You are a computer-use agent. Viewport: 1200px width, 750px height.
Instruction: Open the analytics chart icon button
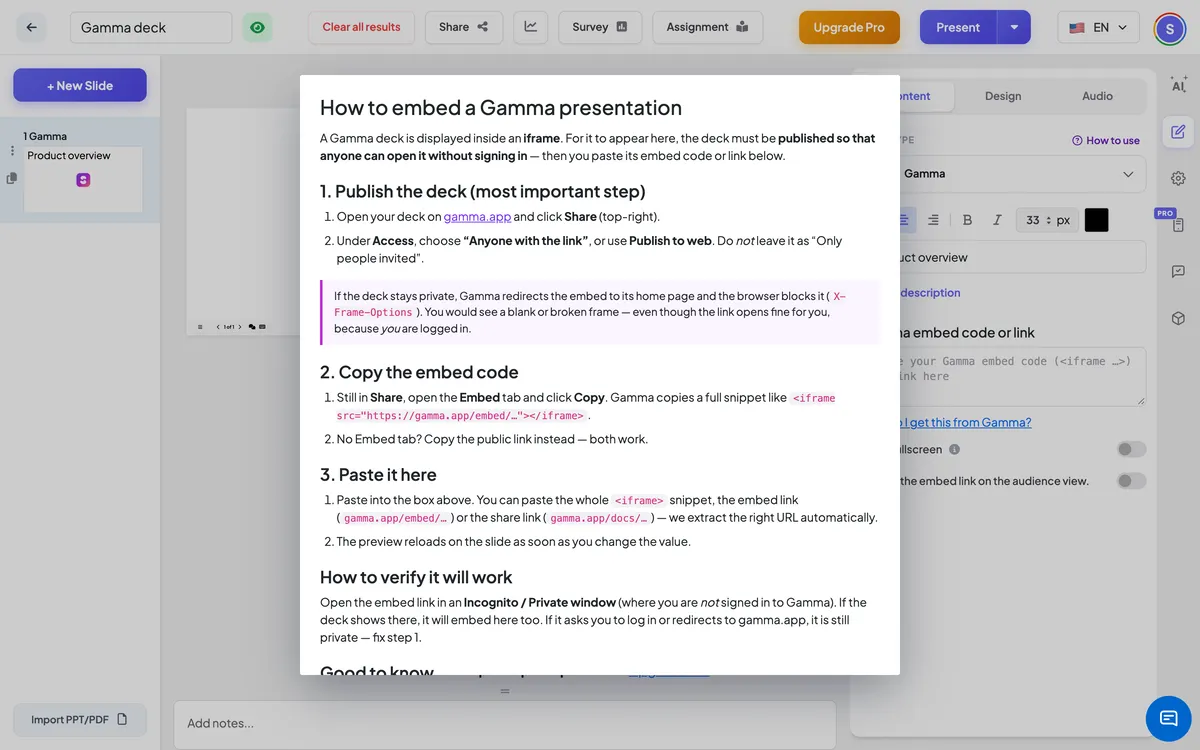coord(530,27)
